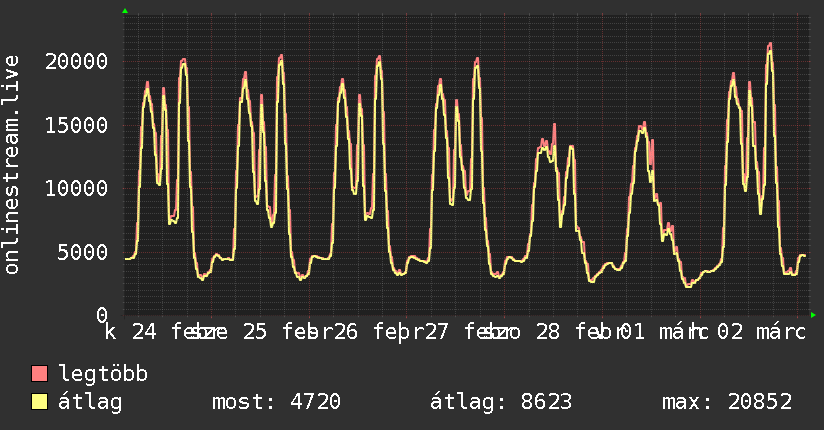The image size is (824, 430).
Task: Click the pink legtöbb legend swatch
Action: 39,373
